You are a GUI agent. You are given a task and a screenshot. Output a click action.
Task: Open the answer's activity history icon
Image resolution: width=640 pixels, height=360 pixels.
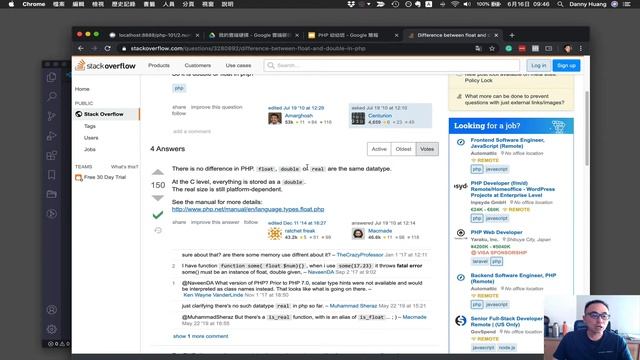click(158, 231)
